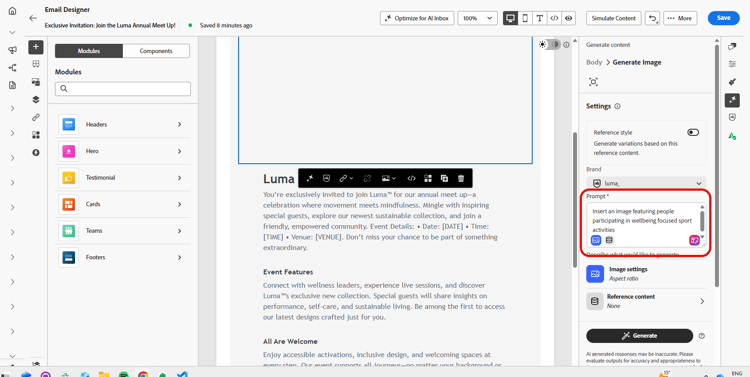Toggle the live view eye icon
The height and width of the screenshot is (377, 750).
tap(568, 18)
